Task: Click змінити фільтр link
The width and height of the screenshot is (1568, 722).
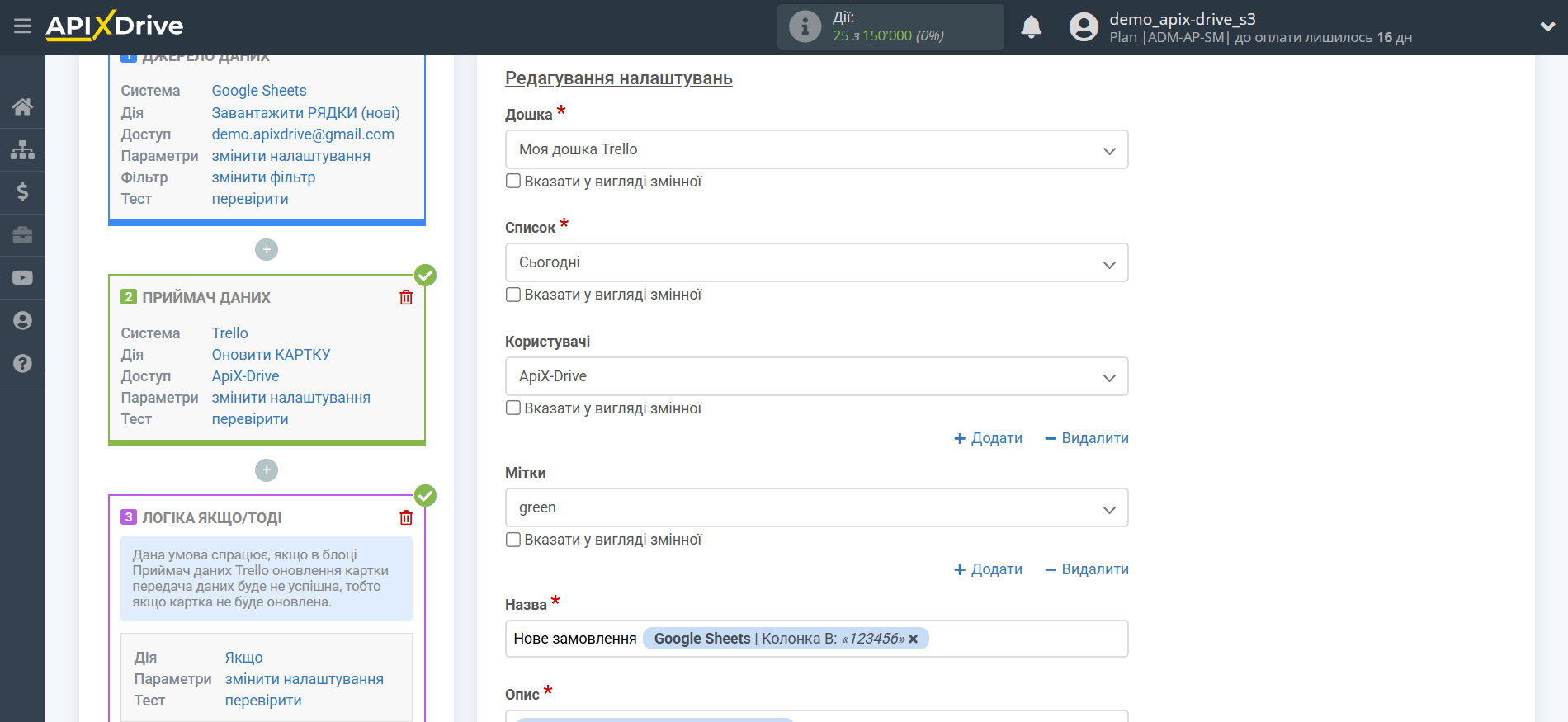Action: (263, 177)
